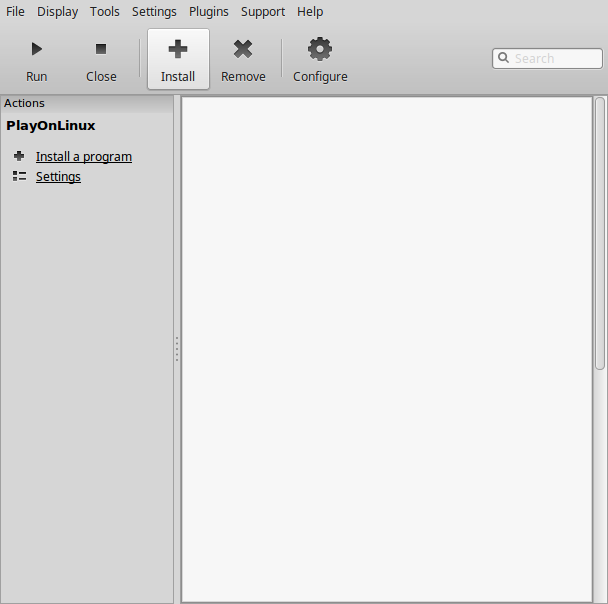
Task: Click the Remove X toolbar button
Action: click(243, 59)
